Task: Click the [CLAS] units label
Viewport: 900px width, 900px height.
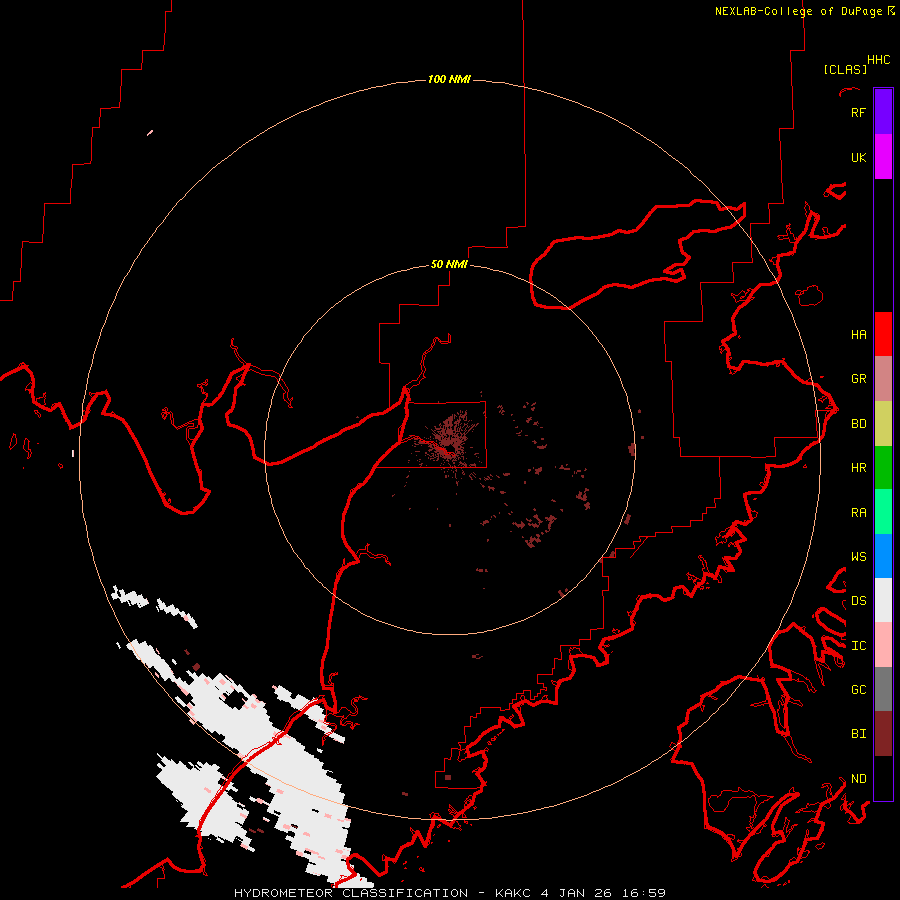Action: [845, 69]
